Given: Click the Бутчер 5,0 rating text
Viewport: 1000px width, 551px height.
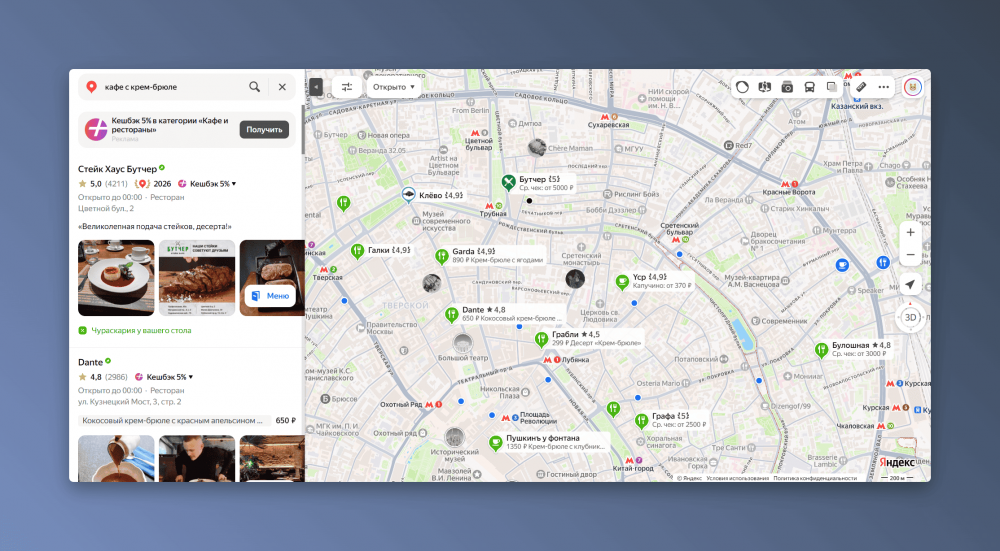Looking at the screenshot, I should click(x=96, y=184).
